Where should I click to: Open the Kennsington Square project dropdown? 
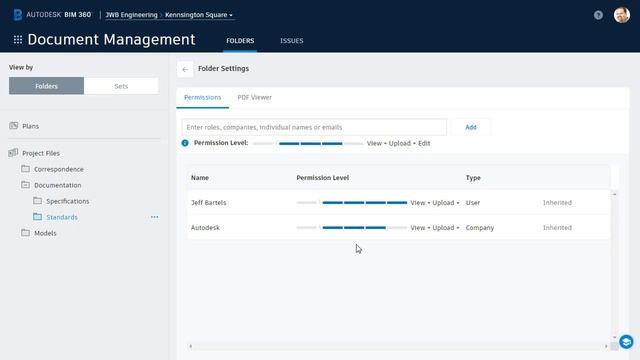[x=199, y=15]
